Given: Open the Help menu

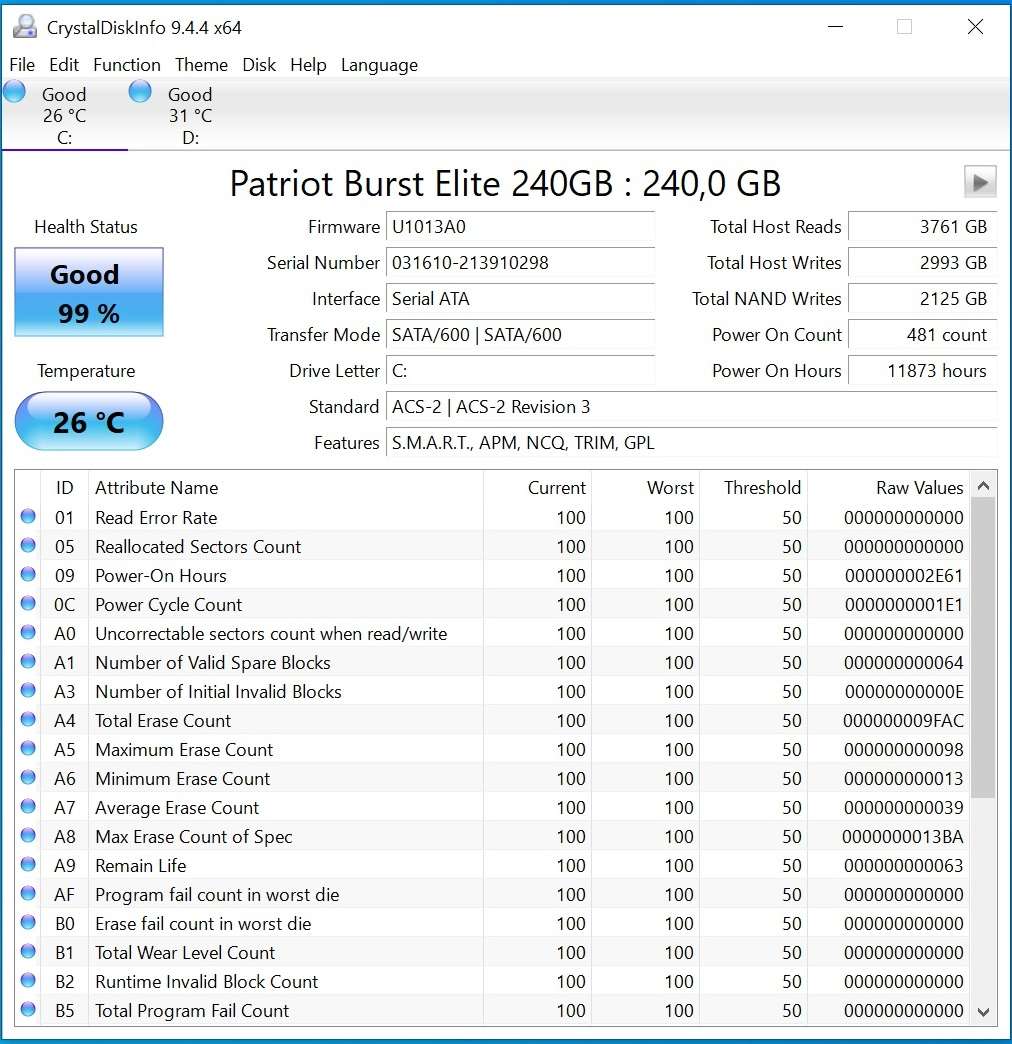Looking at the screenshot, I should click(308, 65).
